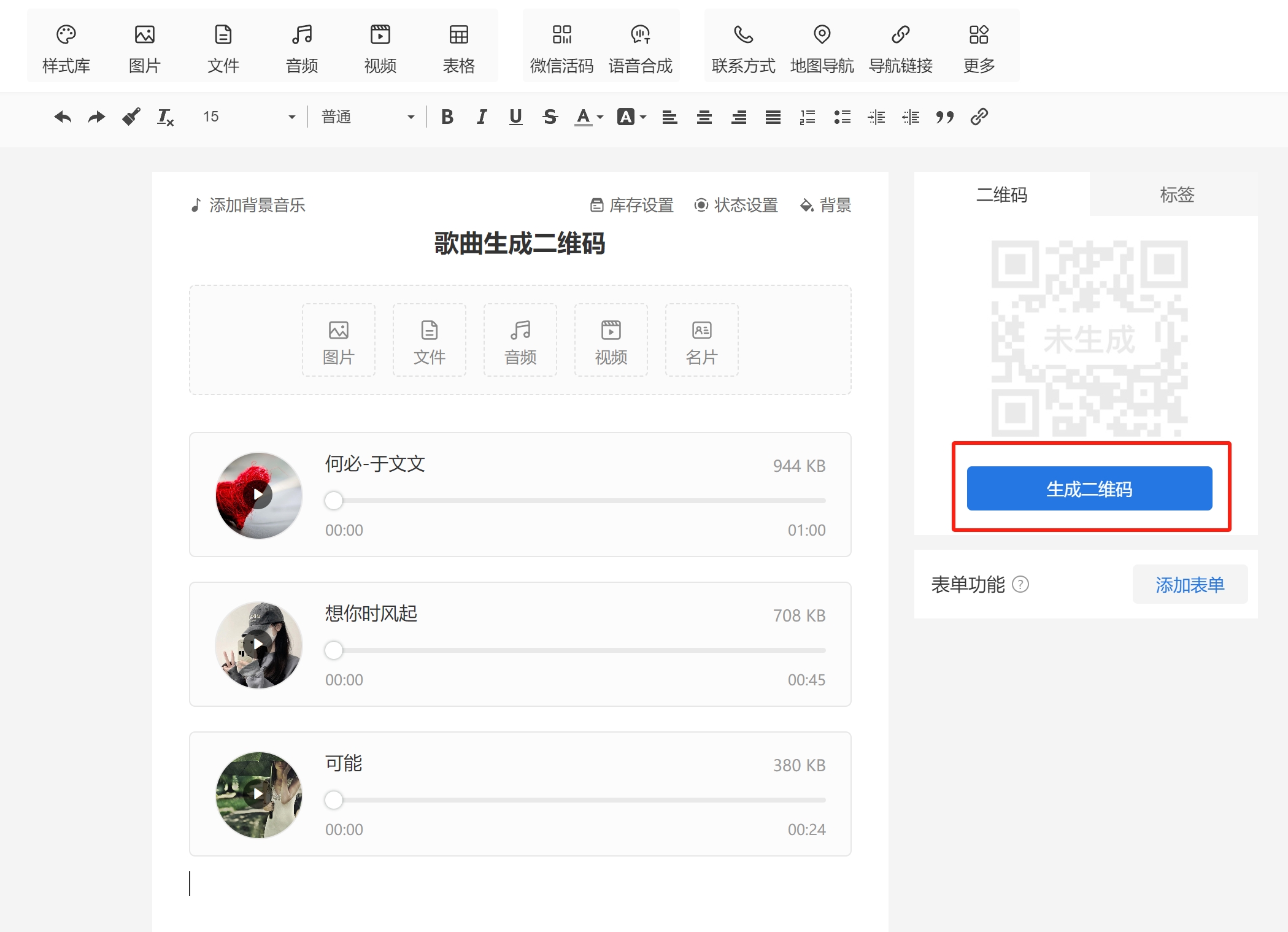Redo the last edit
Image resolution: width=1288 pixels, height=932 pixels.
click(97, 117)
